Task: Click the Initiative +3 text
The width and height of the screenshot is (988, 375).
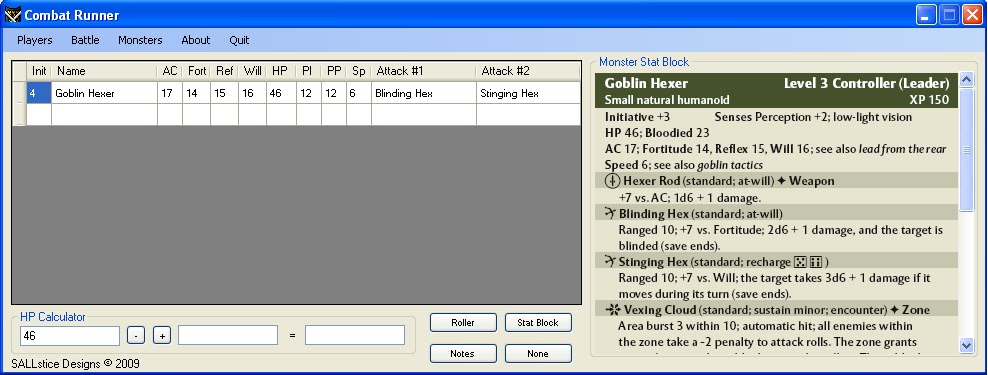Action: click(637, 117)
